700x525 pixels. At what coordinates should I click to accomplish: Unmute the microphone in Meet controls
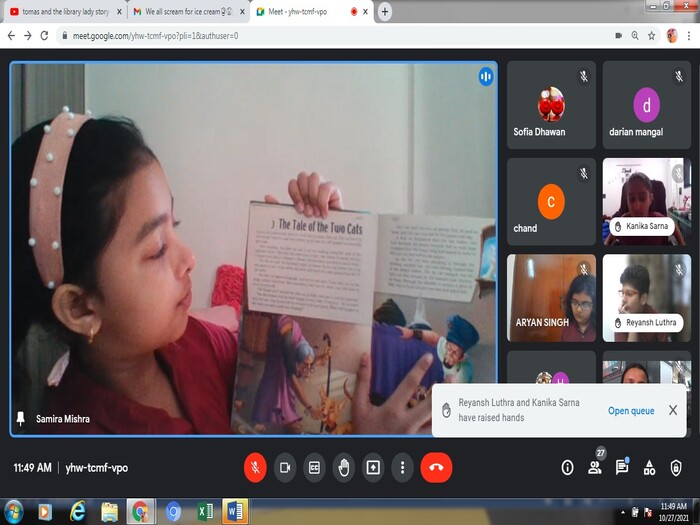pos(255,467)
